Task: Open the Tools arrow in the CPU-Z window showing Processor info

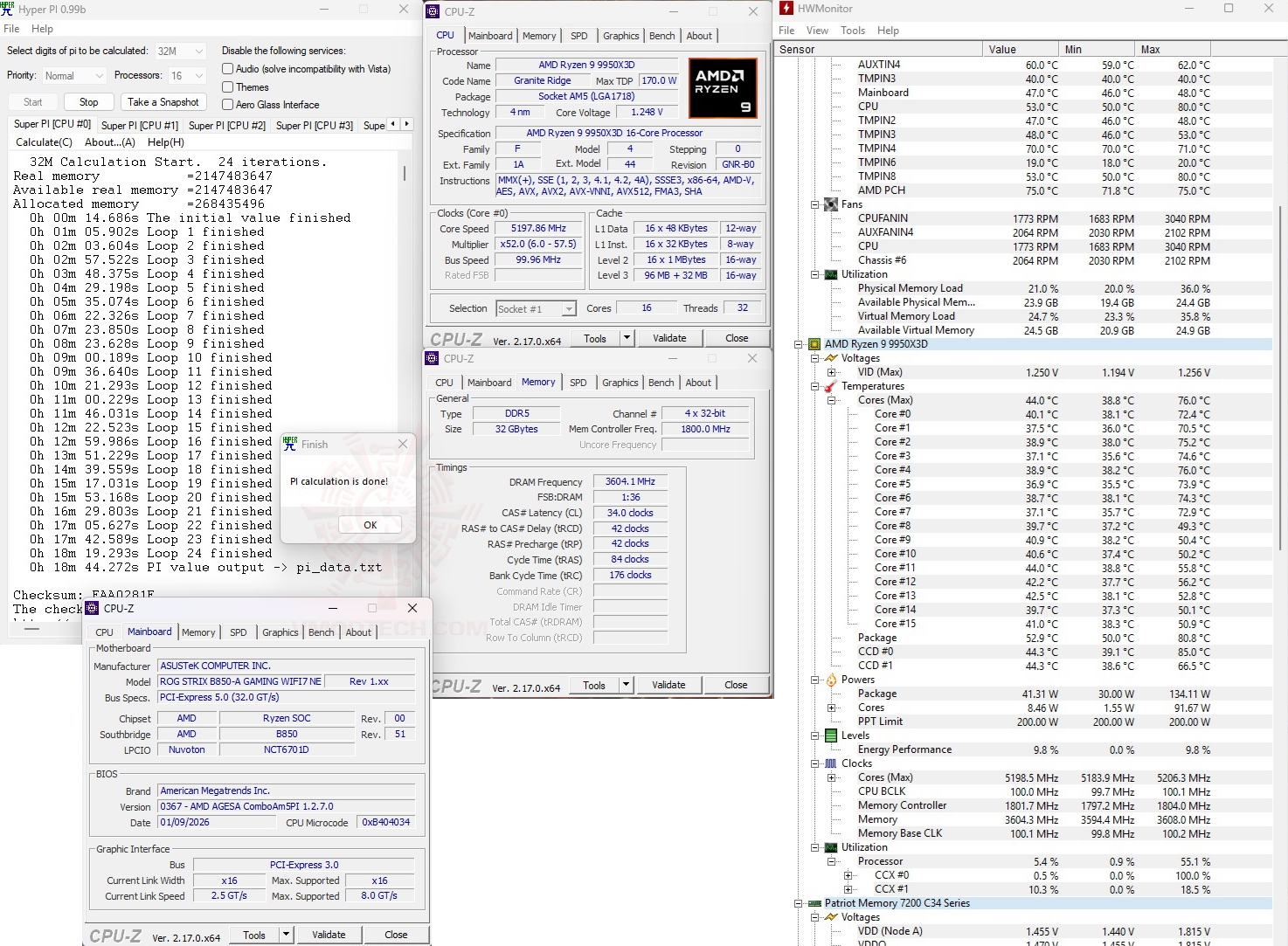Action: pos(626,338)
